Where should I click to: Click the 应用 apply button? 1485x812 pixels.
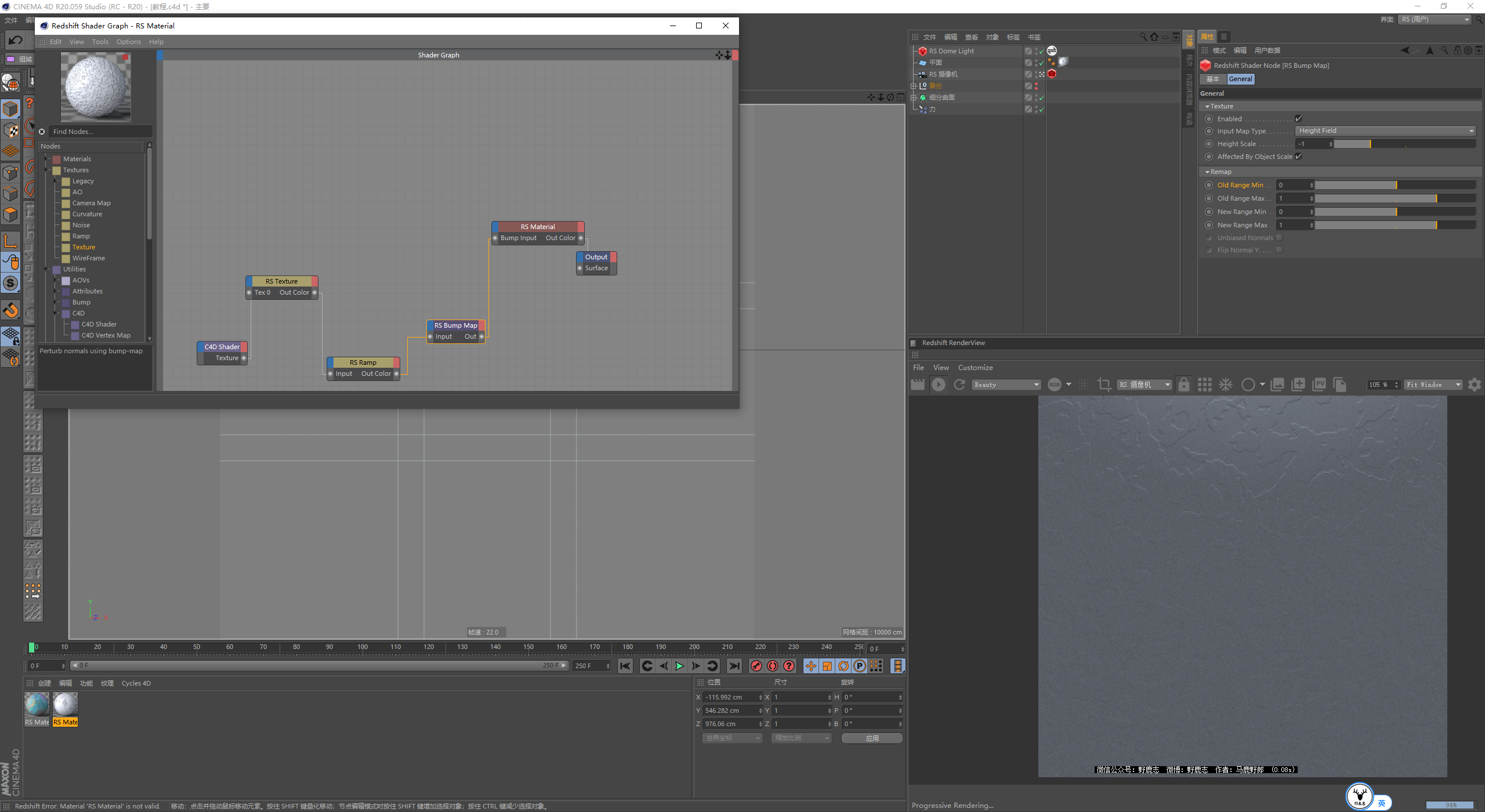[872, 738]
